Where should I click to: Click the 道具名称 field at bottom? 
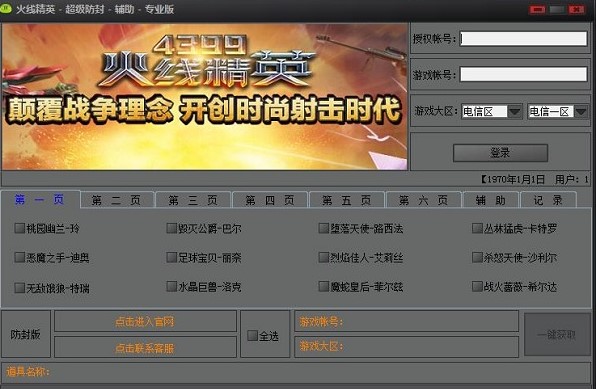click(296, 372)
